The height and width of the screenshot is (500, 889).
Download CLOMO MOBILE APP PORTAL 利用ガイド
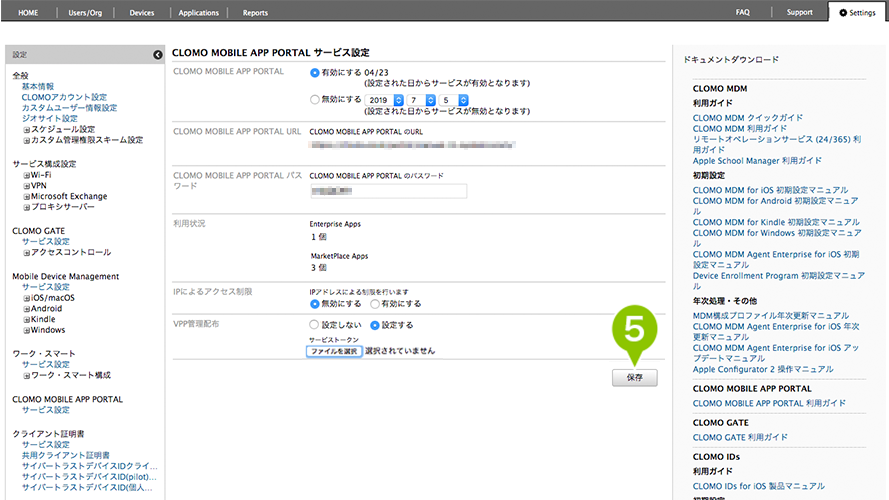tap(769, 403)
